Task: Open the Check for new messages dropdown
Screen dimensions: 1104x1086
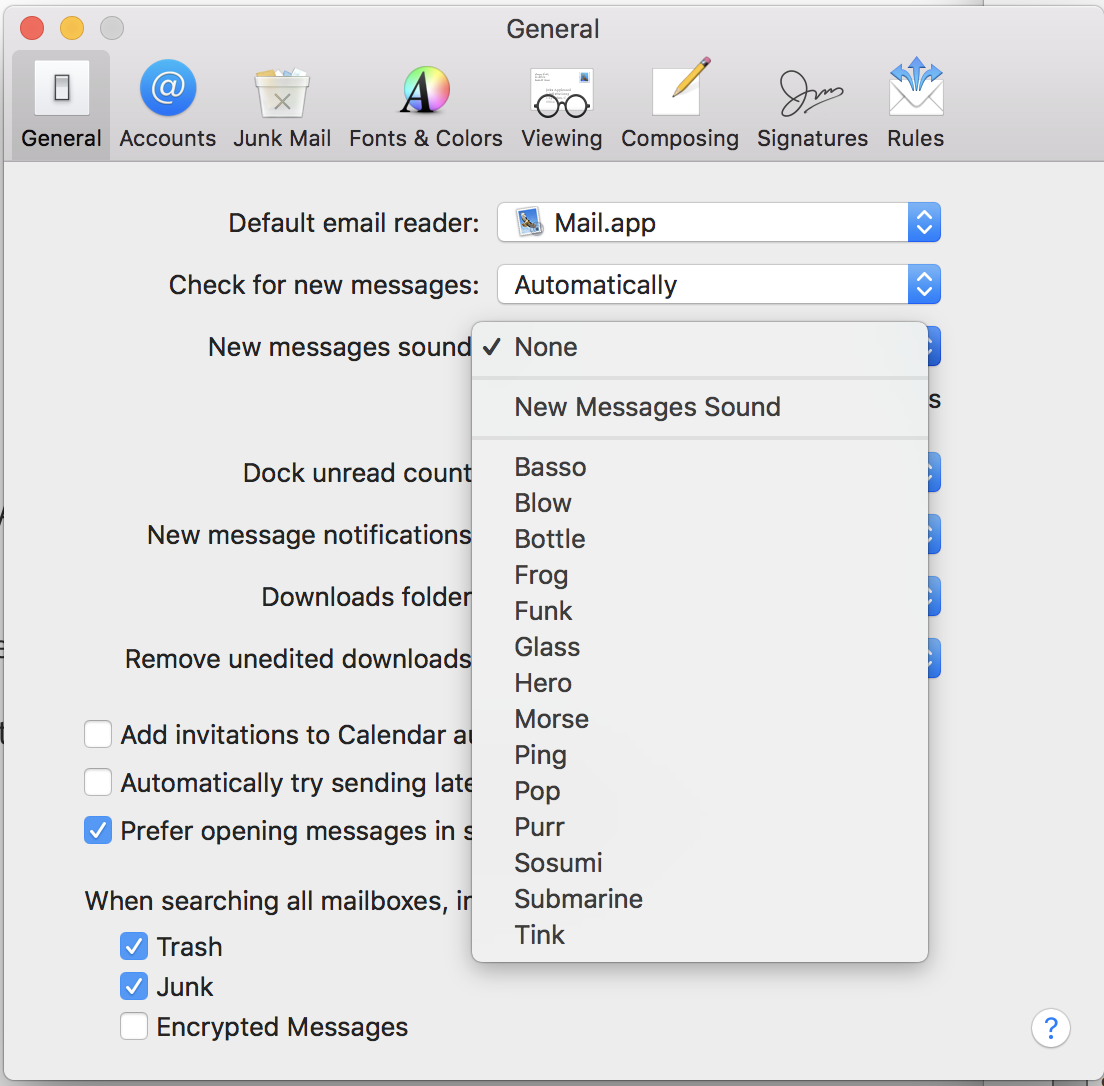Action: 719,285
